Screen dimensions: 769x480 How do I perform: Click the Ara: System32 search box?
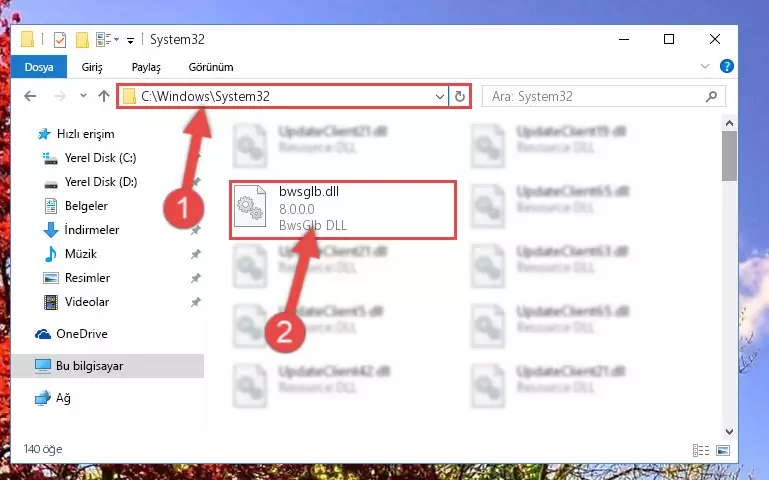[603, 97]
